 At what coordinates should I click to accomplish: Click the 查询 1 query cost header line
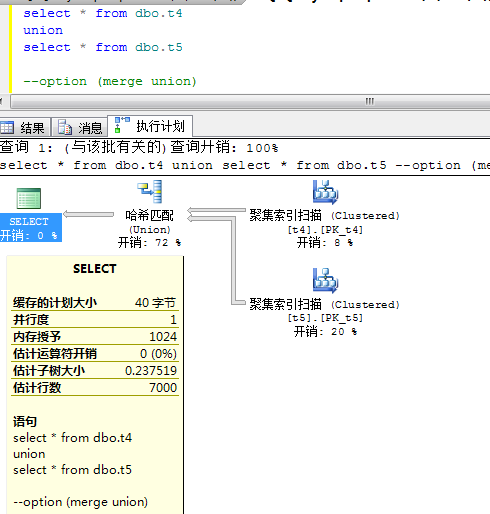[x=139, y=147]
